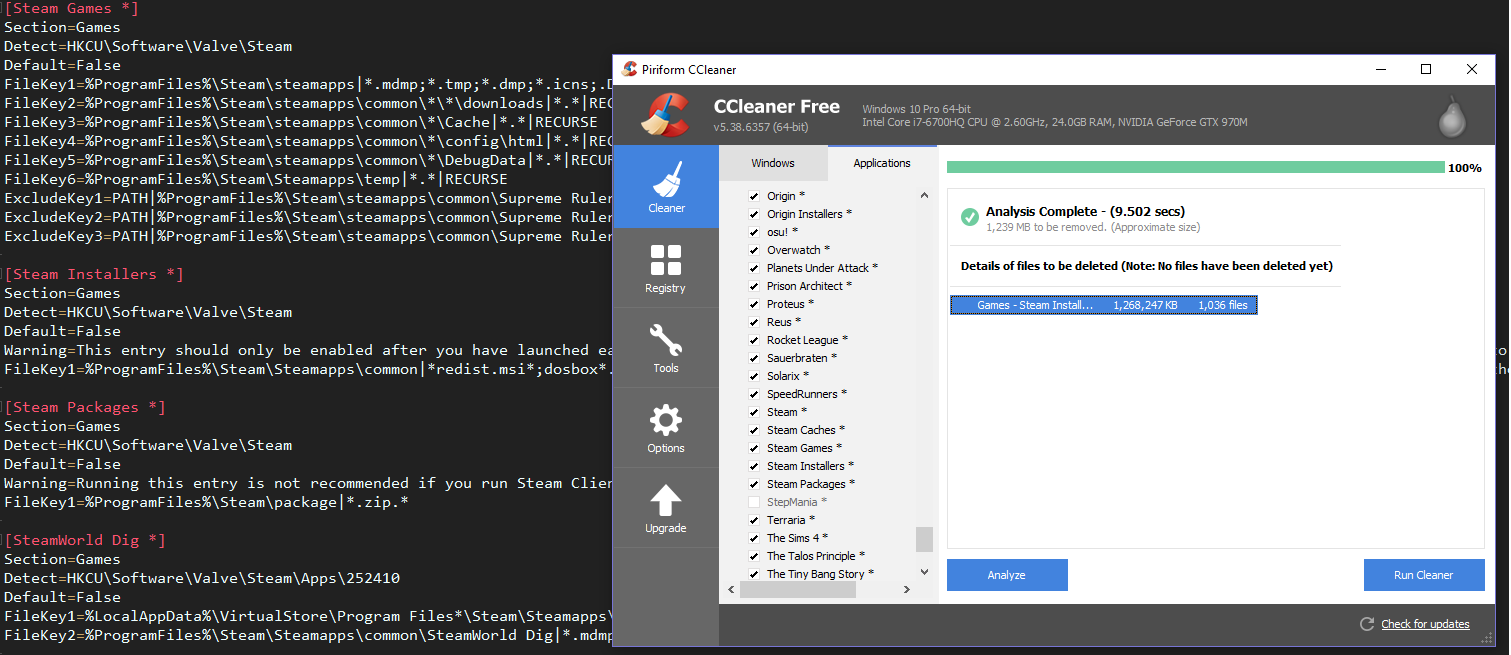This screenshot has height=655, width=1511.
Task: Click the pear icon in CCleaner header
Action: 1452,116
